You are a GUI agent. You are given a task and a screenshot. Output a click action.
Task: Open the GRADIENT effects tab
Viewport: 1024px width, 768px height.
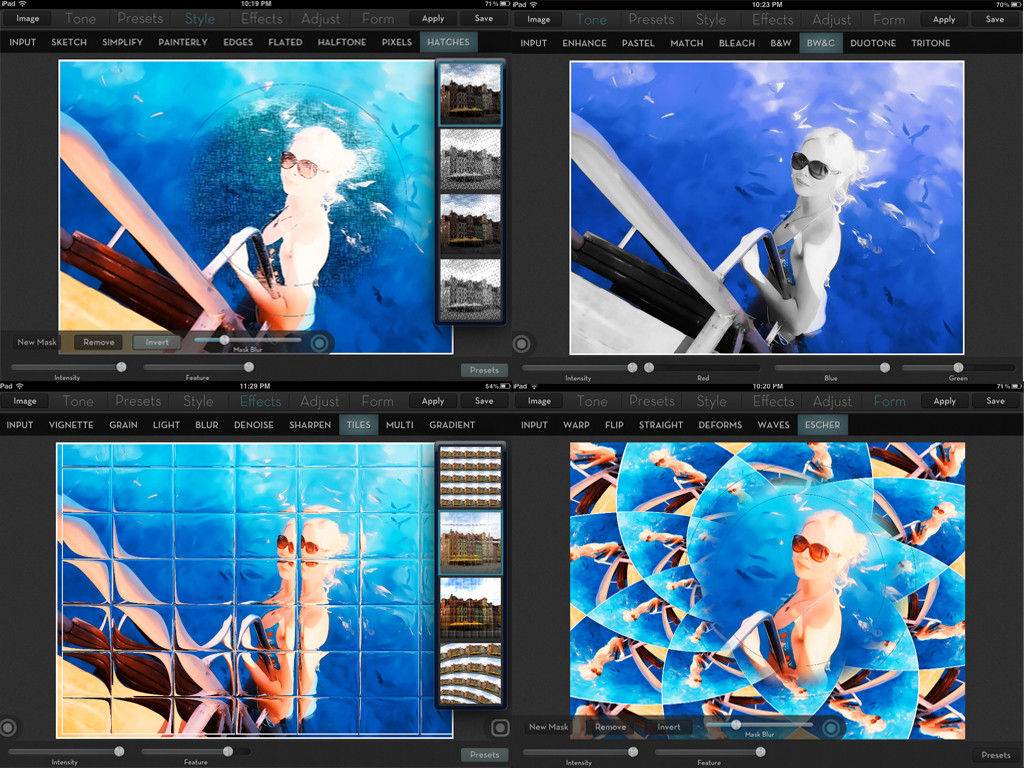point(452,424)
